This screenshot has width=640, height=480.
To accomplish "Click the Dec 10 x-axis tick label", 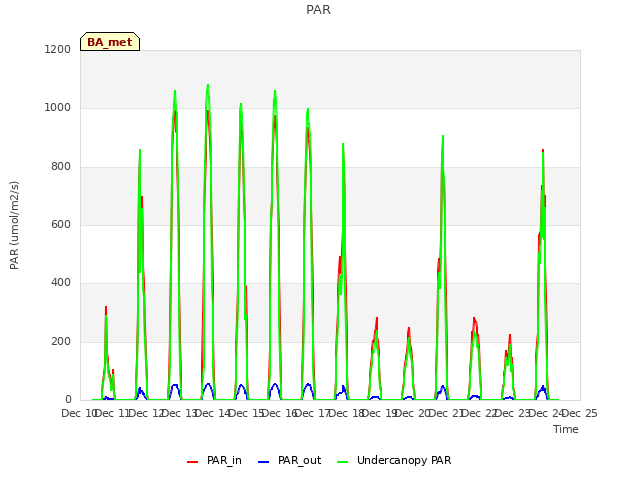I will tap(78, 413).
